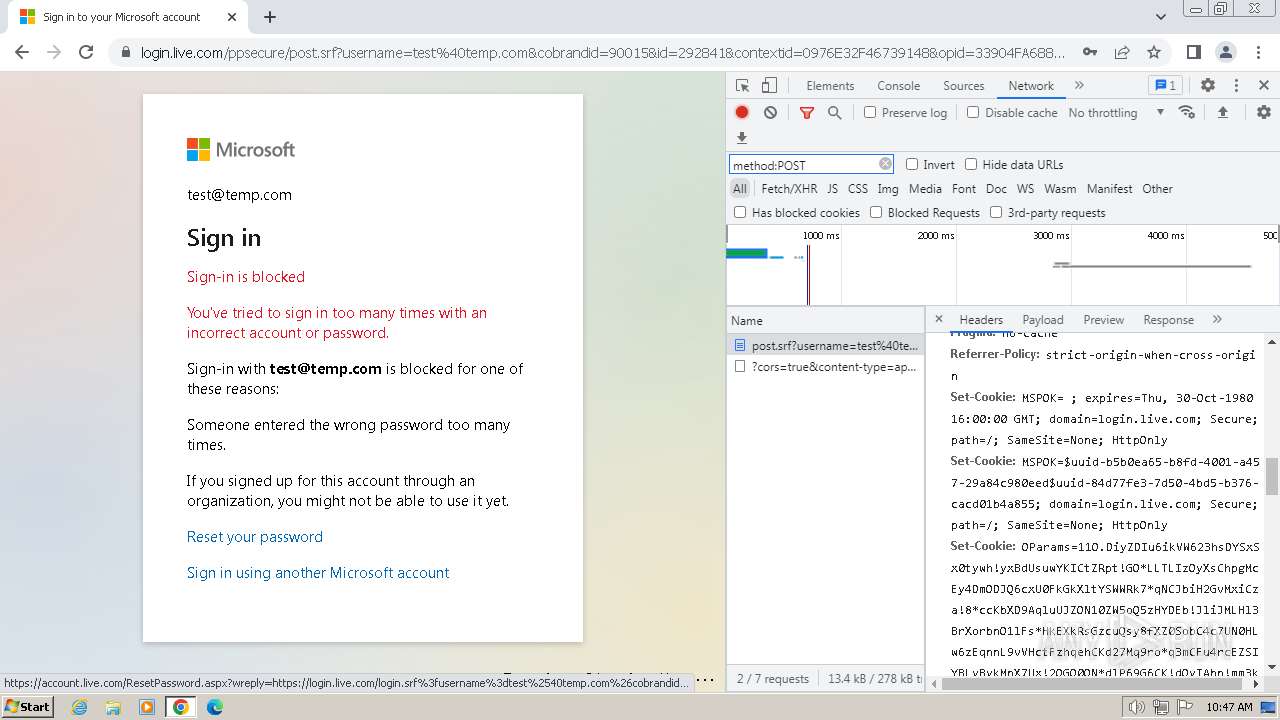Toggle browser side panel icon
1280x720 pixels.
[x=1194, y=52]
